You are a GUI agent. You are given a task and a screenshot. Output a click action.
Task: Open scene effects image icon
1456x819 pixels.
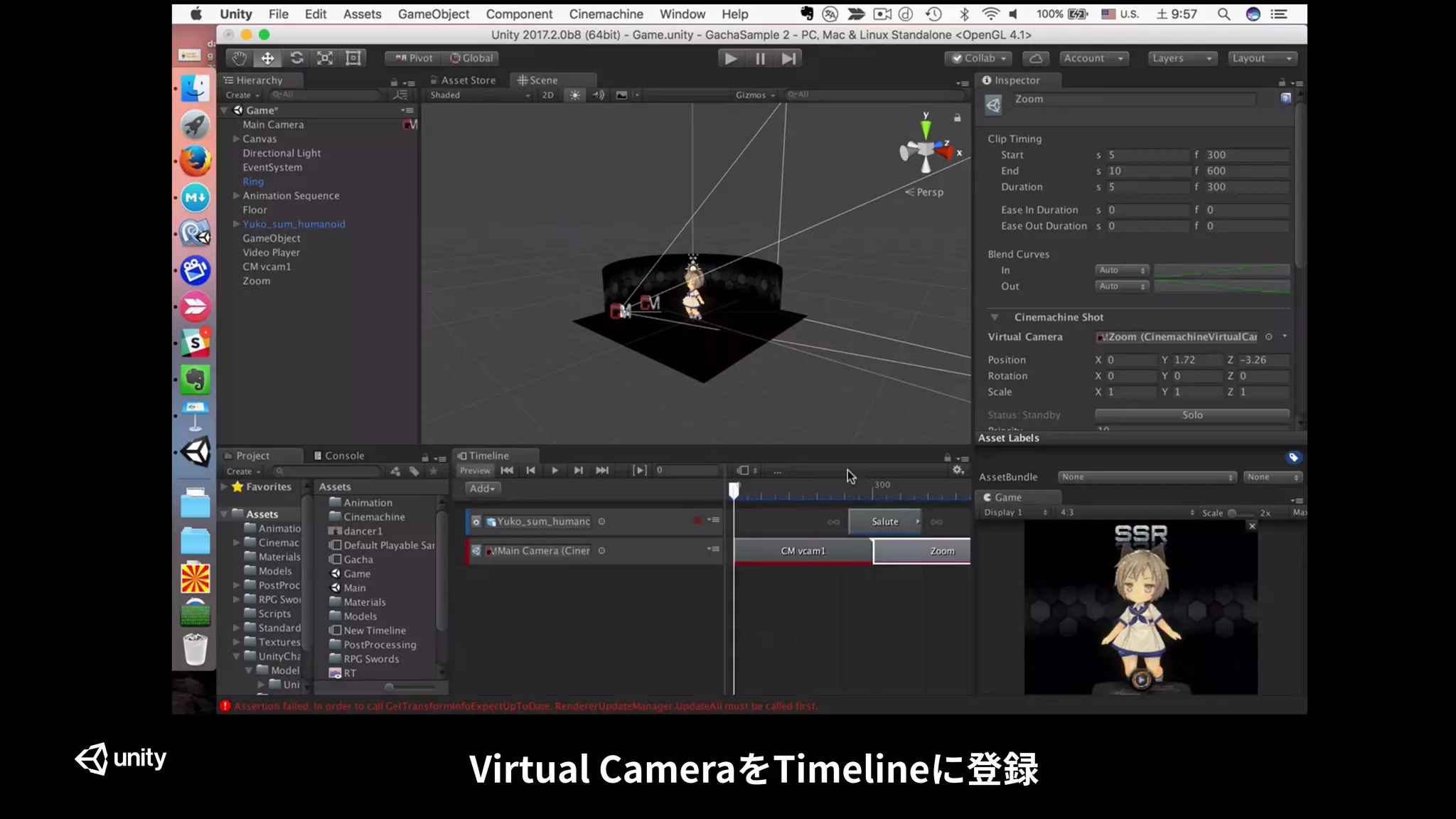621,95
